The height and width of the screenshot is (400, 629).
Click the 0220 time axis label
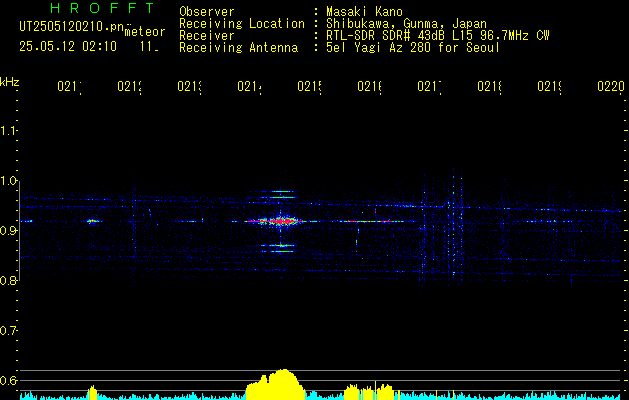(611, 86)
